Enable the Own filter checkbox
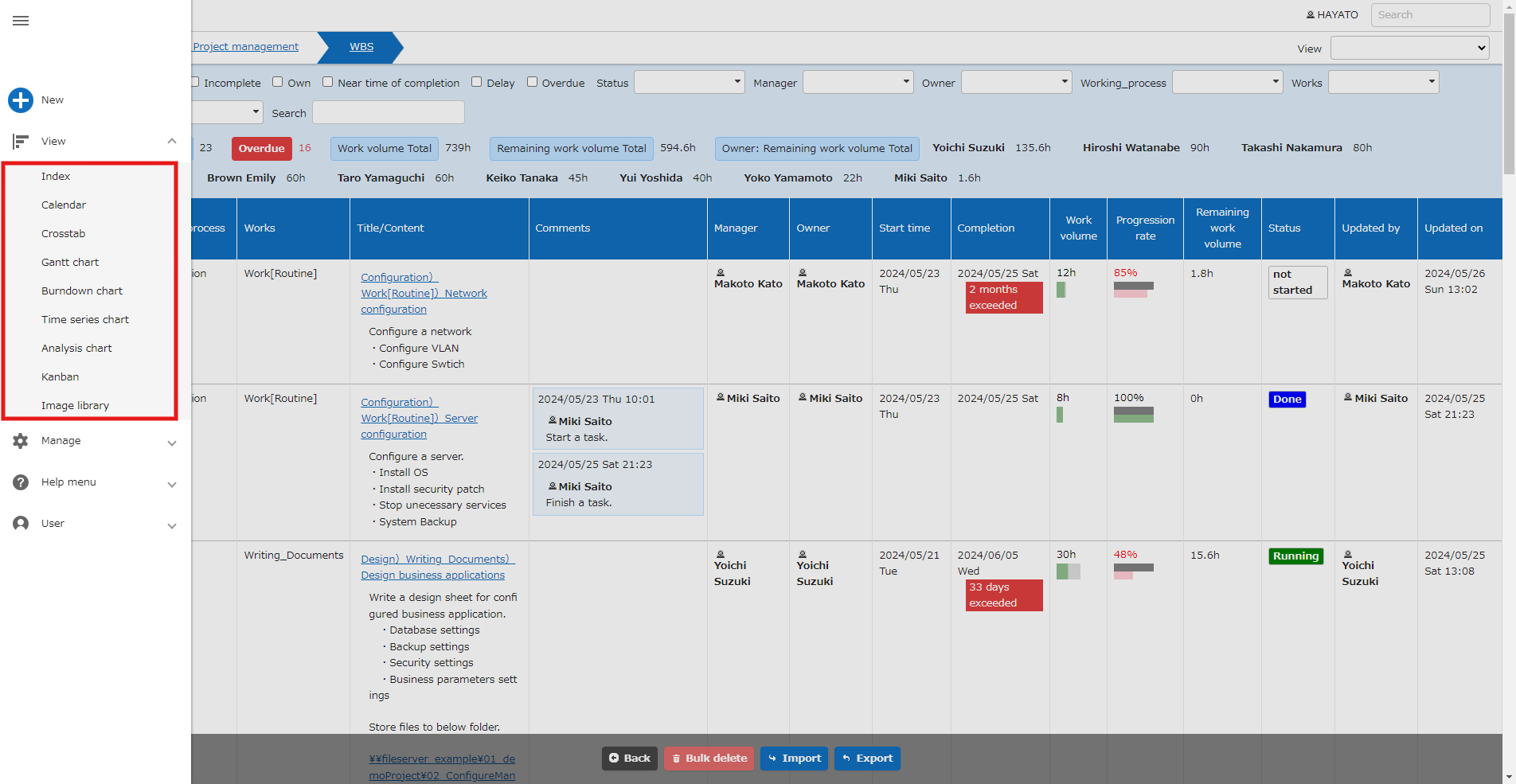Image resolution: width=1516 pixels, height=784 pixels. point(278,82)
